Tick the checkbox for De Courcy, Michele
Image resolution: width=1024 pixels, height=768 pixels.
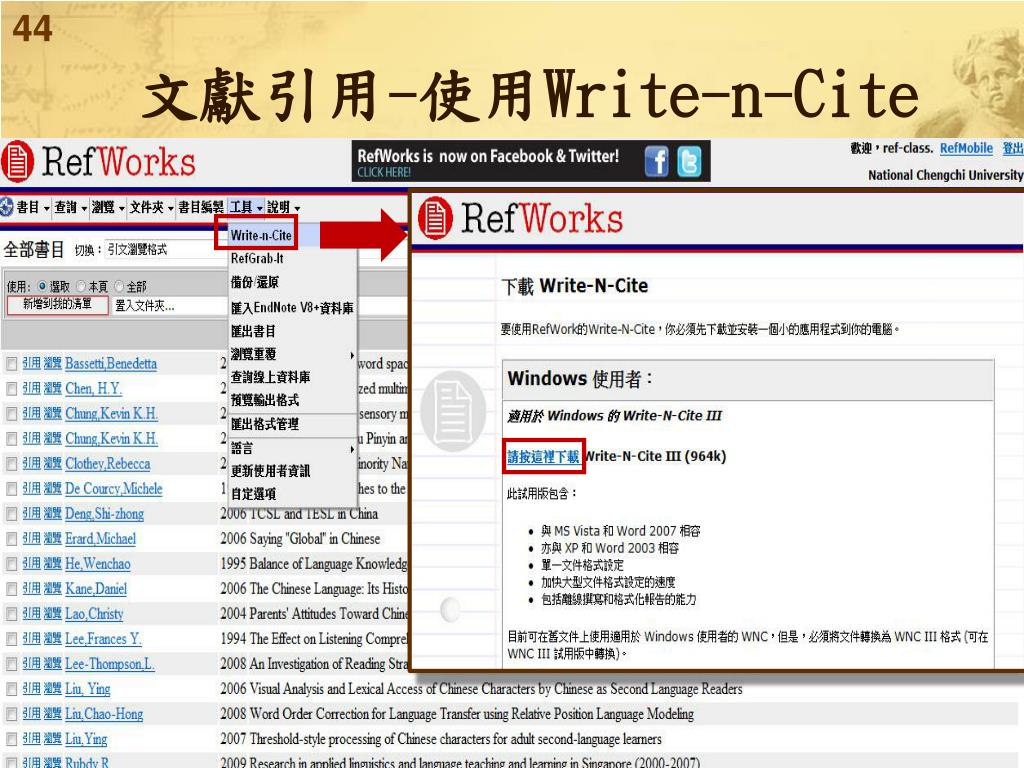11,489
